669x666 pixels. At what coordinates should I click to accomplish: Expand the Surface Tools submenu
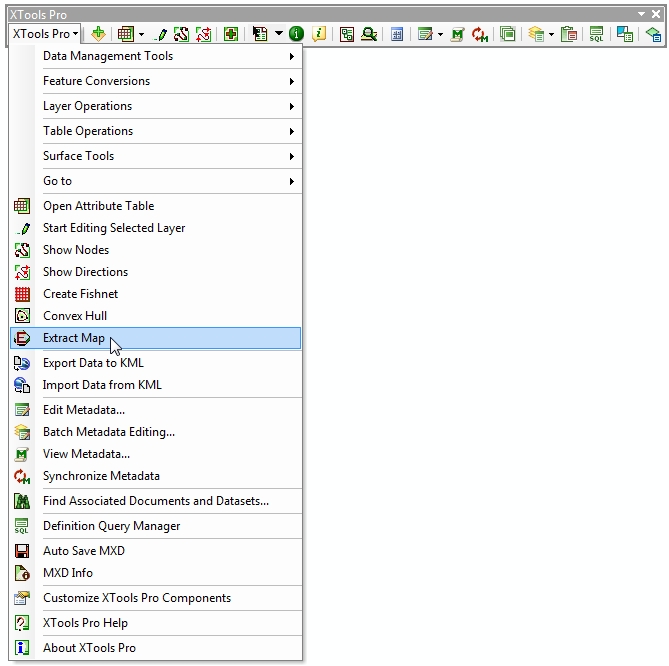click(x=156, y=156)
